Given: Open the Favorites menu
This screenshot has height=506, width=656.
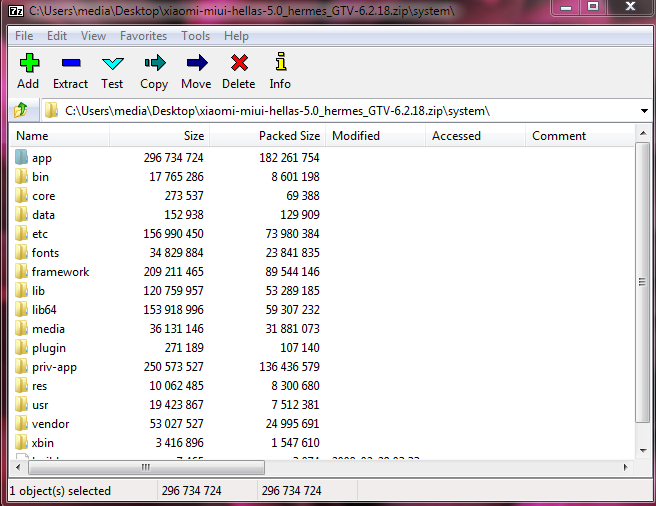Looking at the screenshot, I should click(143, 36).
